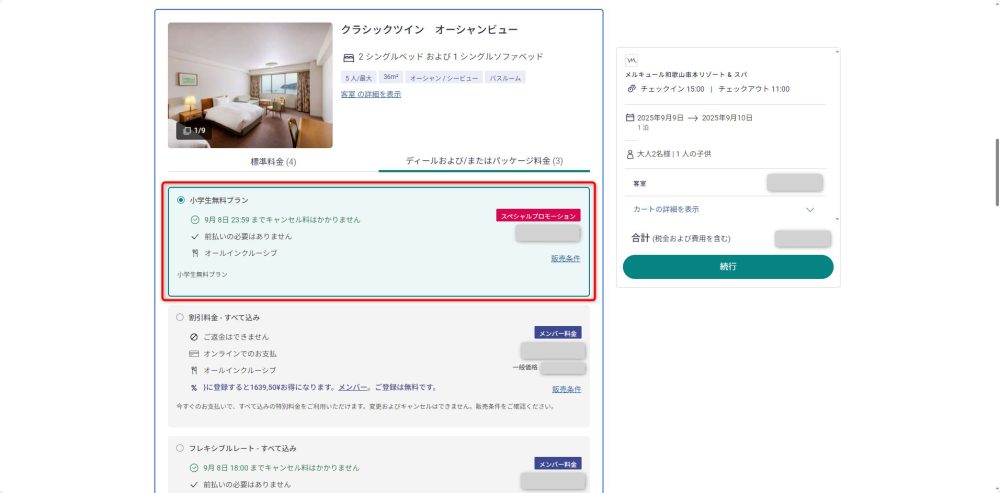Click the calendar icon next to 2025年9月9日
Image resolution: width=1000 pixels, height=493 pixels.
tap(630, 117)
